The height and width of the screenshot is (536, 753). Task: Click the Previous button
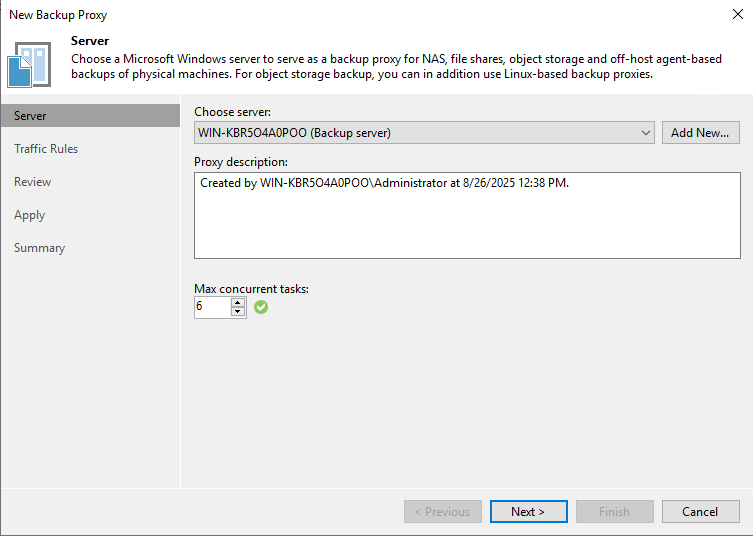(442, 512)
